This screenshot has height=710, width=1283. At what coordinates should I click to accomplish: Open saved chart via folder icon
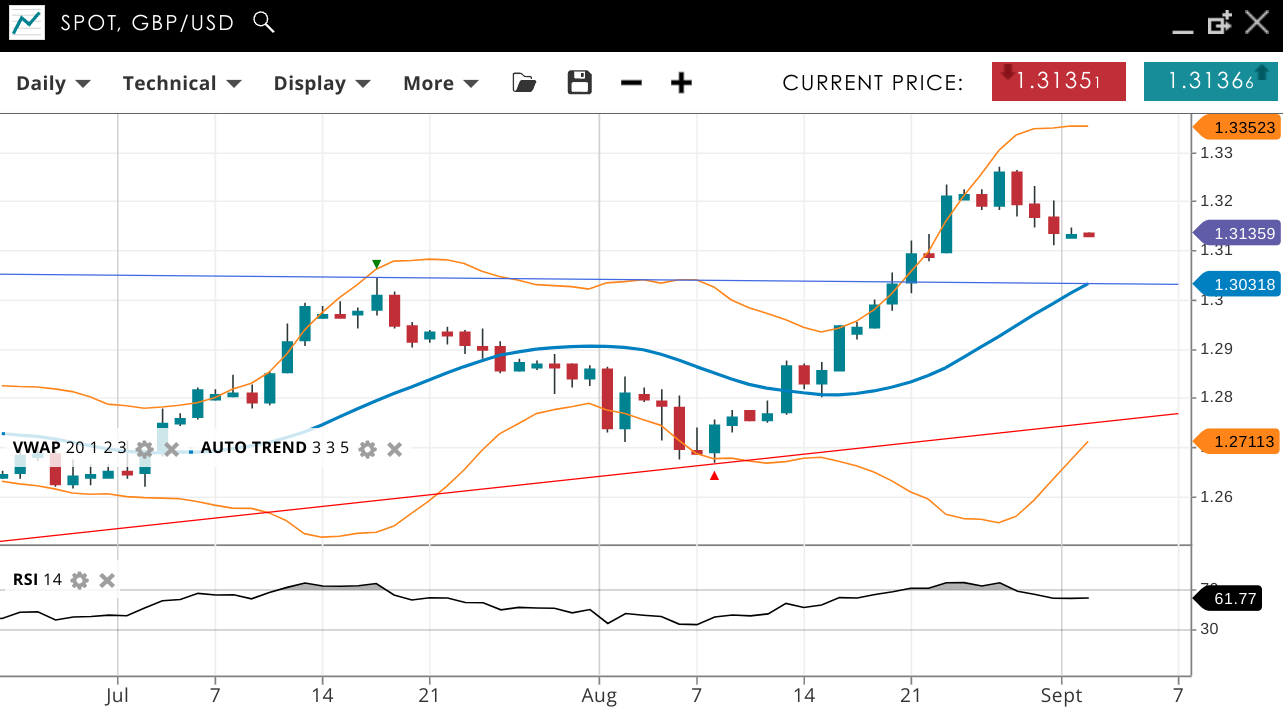coord(524,83)
